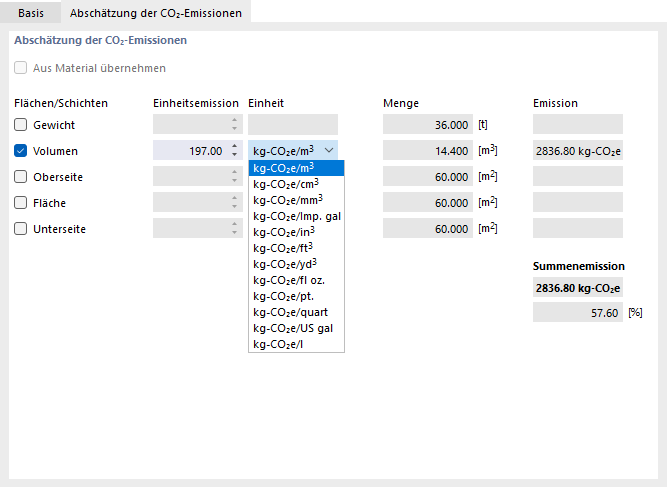This screenshot has width=667, height=487.
Task: Select the Abschätzung der CO₂-Emissionen tab
Action: click(x=156, y=13)
